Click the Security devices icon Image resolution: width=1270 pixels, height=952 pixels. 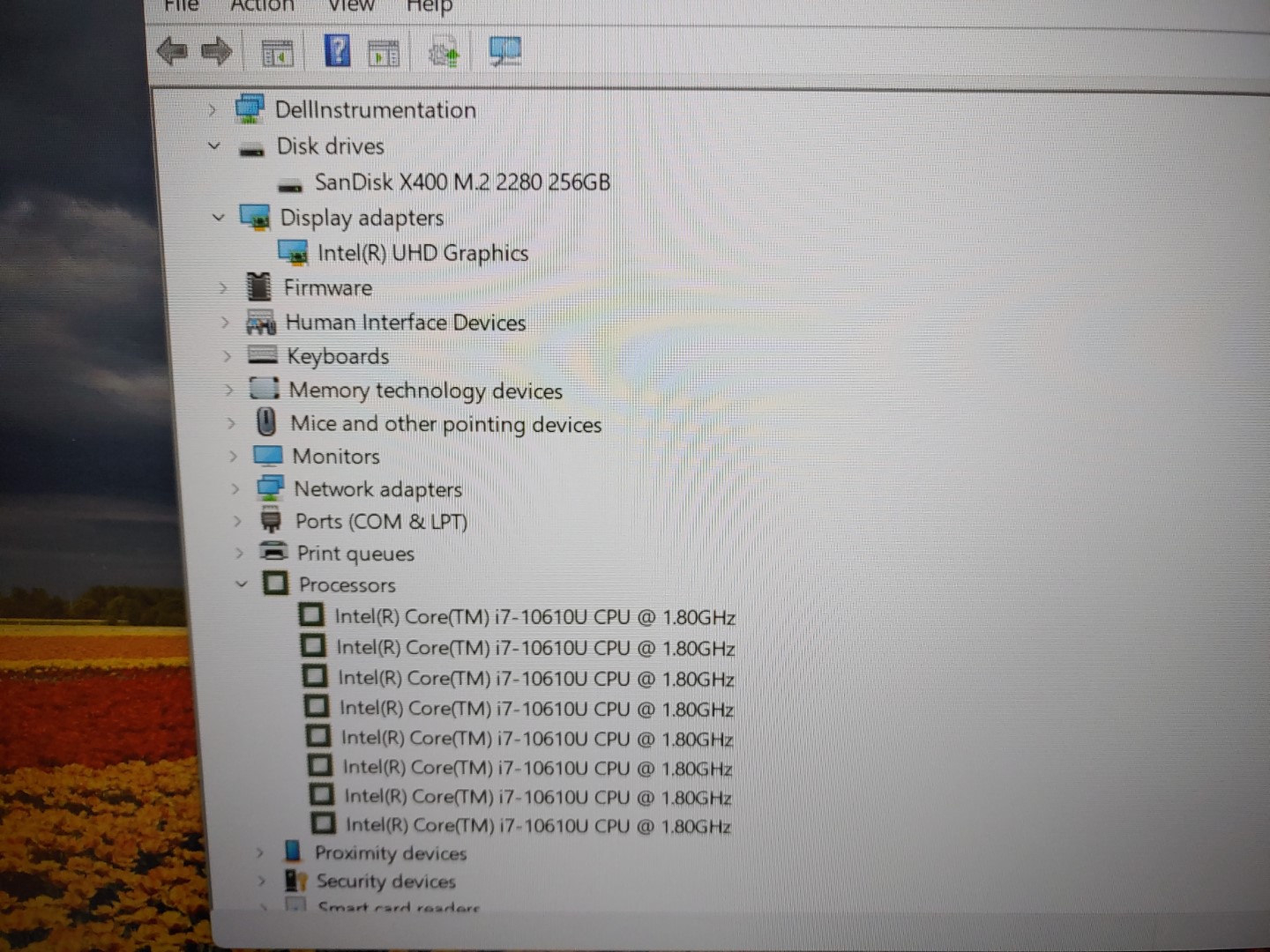point(295,880)
